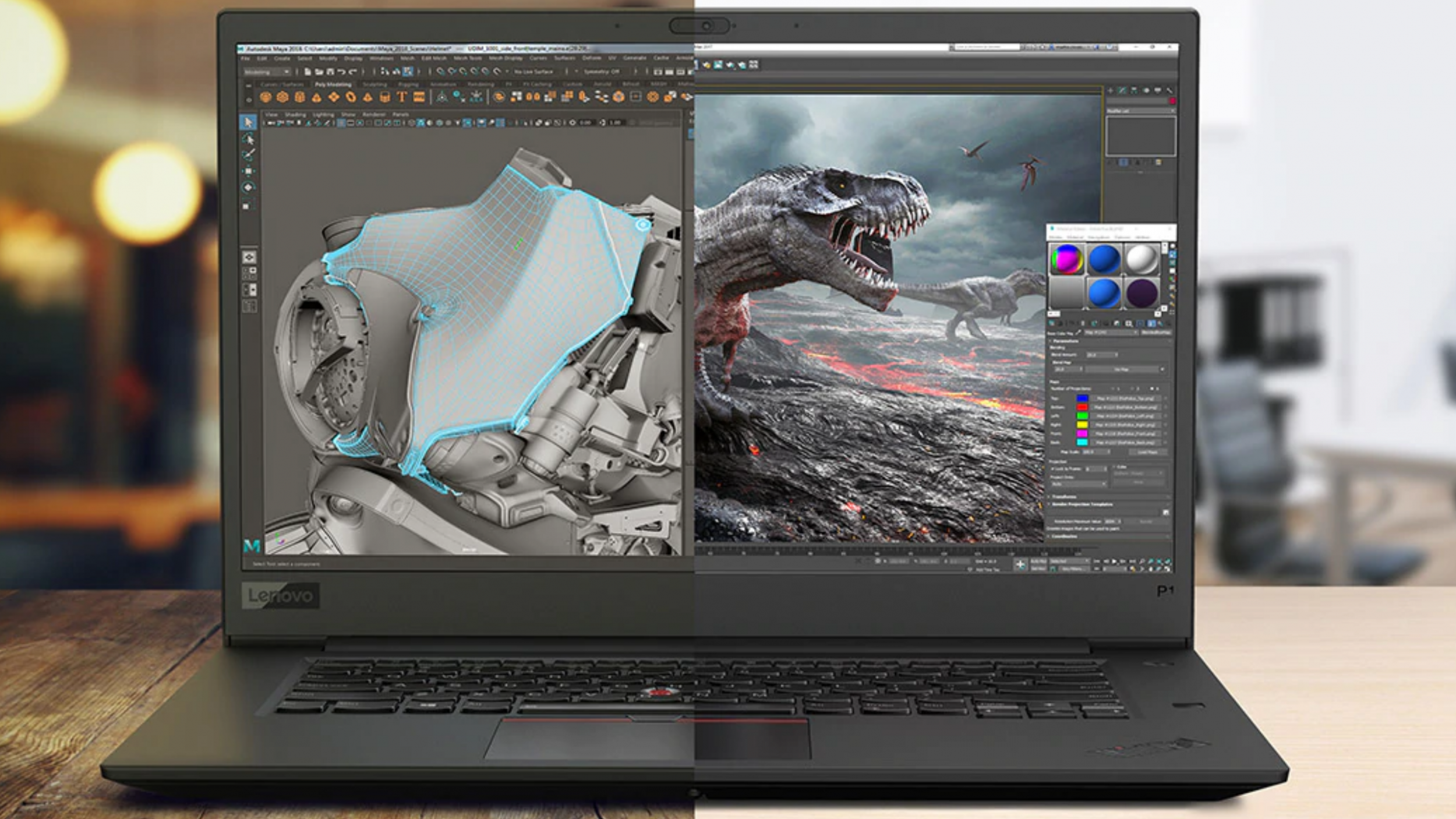Switch to the Sculpting shelf tab

click(376, 84)
